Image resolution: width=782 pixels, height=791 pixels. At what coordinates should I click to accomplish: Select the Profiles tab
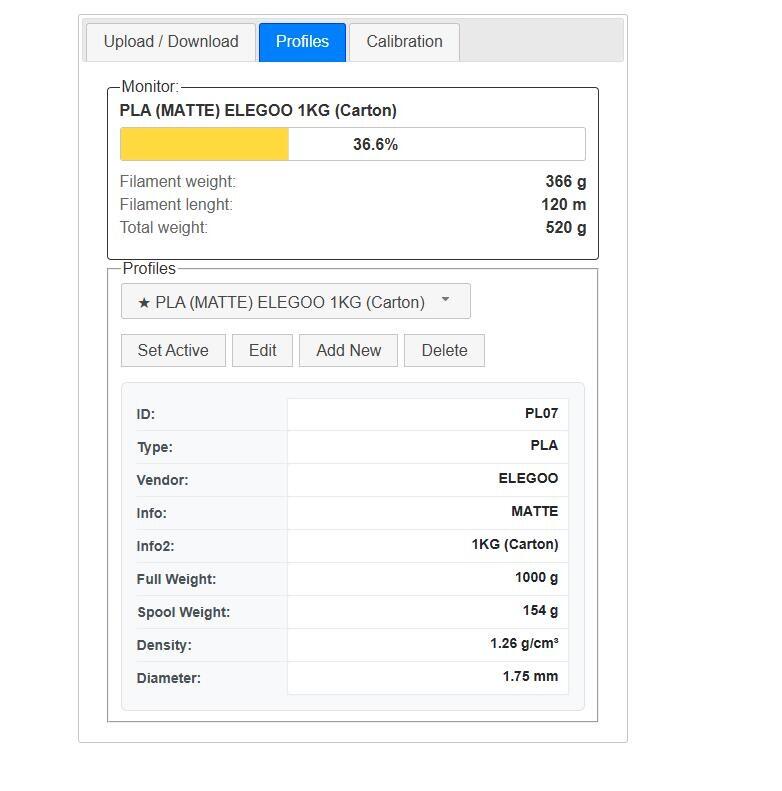click(x=302, y=42)
